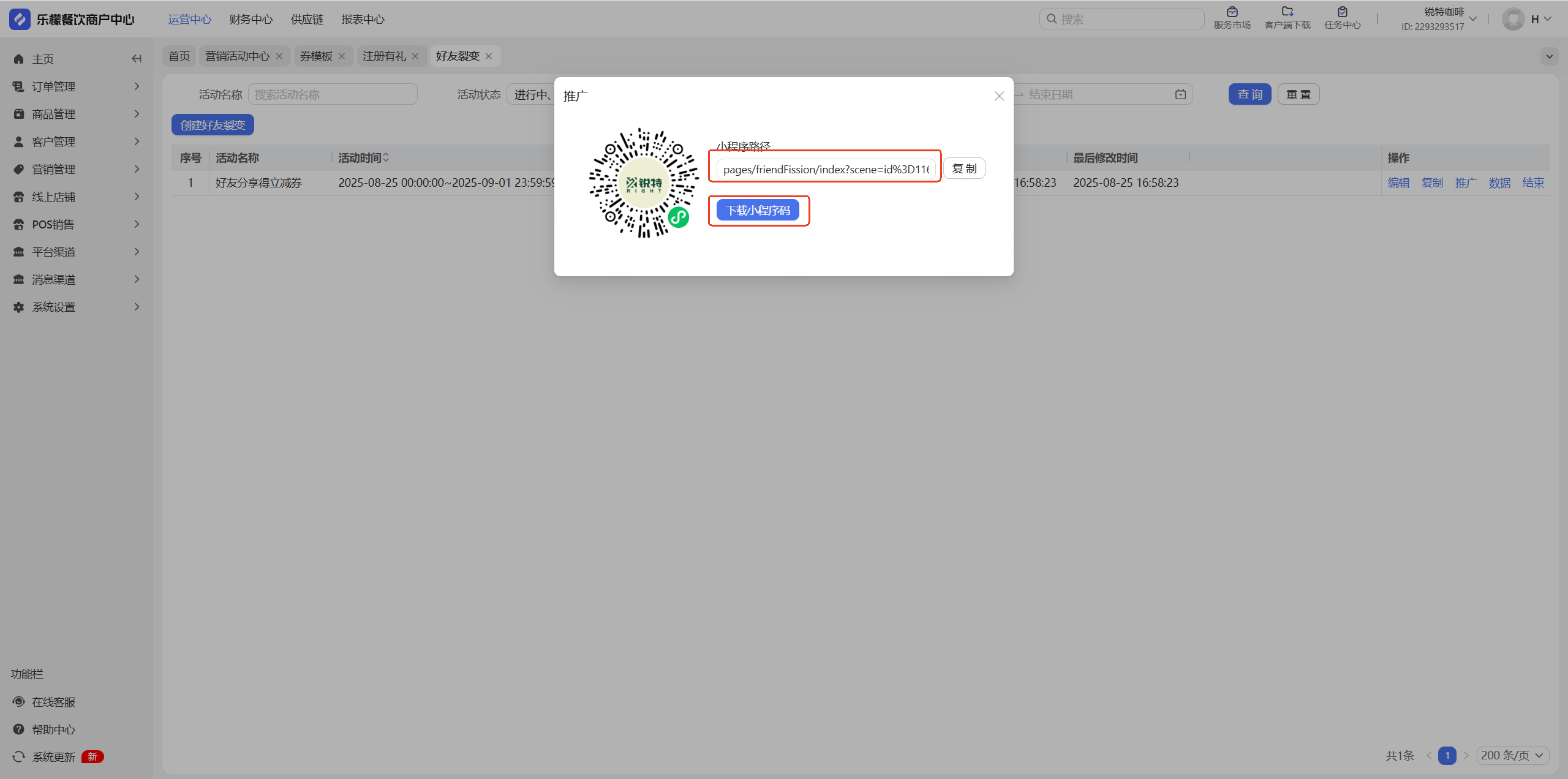1568x779 pixels.
Task: Switch to the 券模板 tab
Action: point(316,56)
